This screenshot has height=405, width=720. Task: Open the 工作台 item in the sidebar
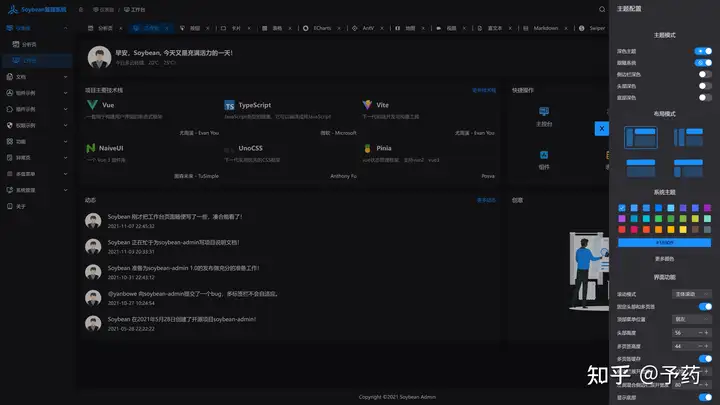point(36,61)
